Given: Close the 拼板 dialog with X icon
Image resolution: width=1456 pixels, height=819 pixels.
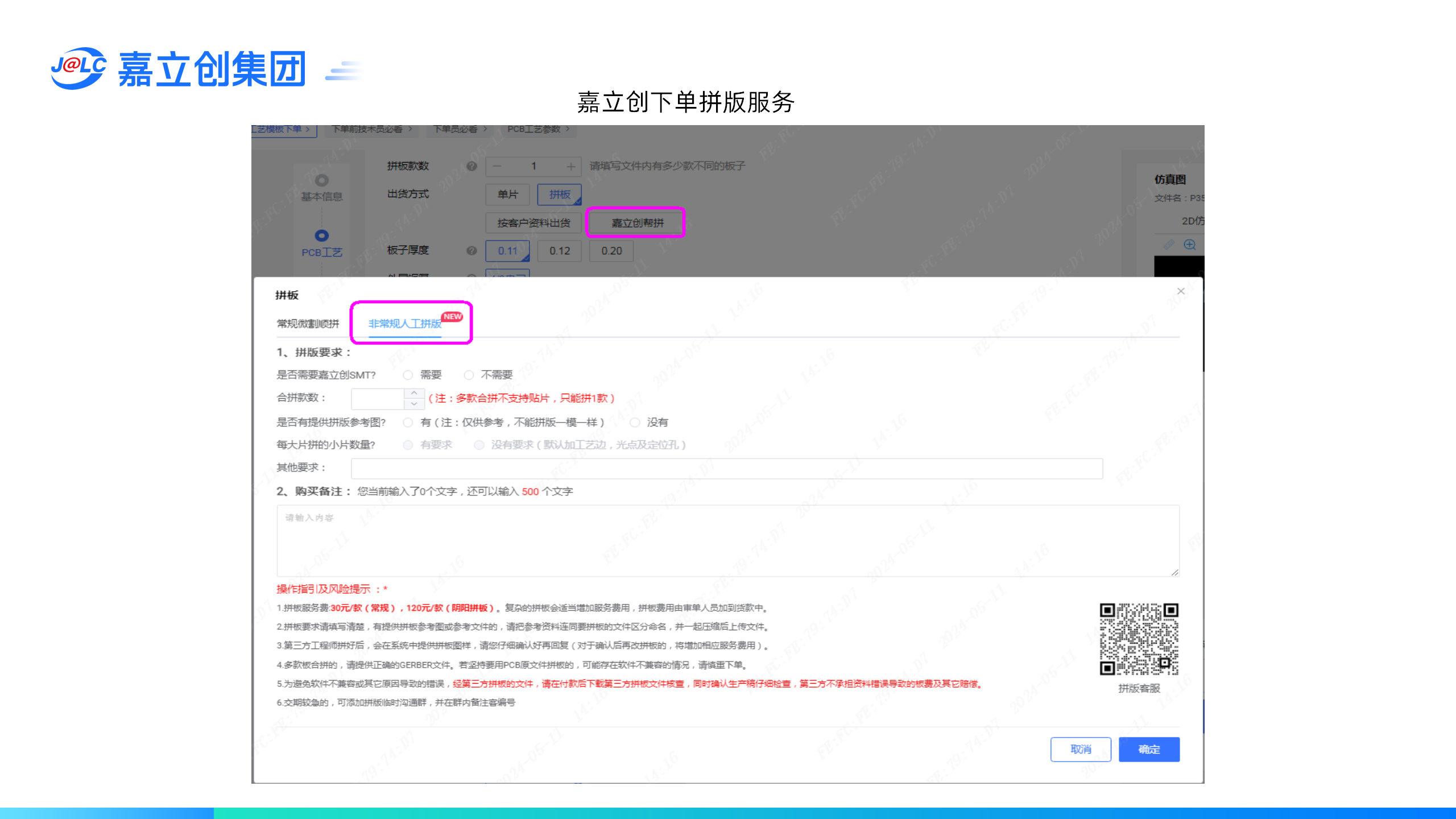Looking at the screenshot, I should 1181,291.
